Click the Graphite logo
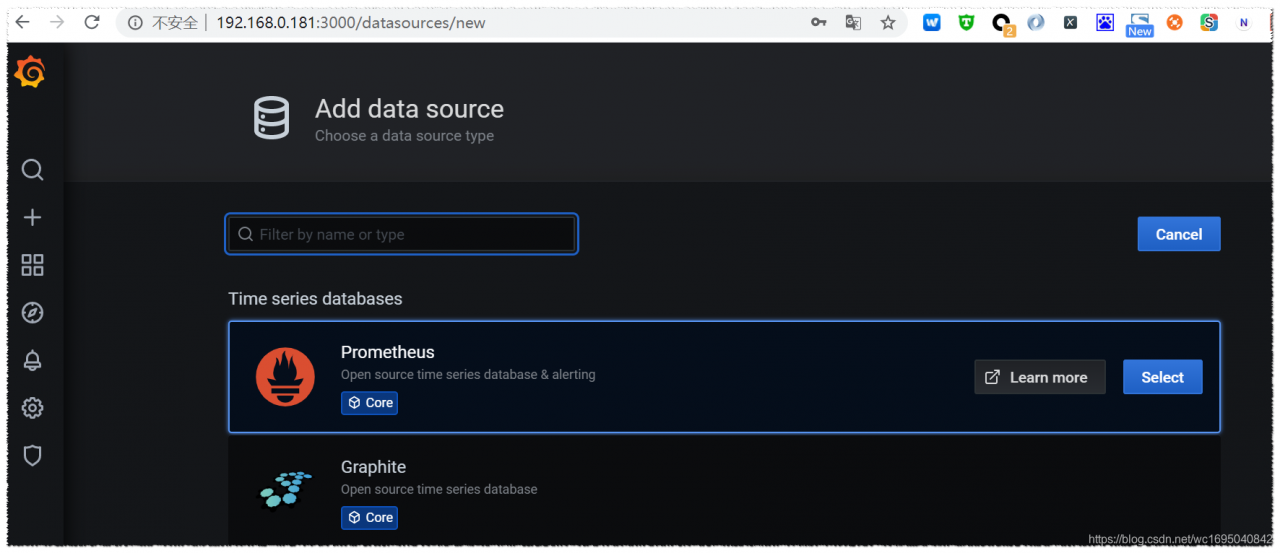Screen dimensions: 1280x553 (x=285, y=488)
